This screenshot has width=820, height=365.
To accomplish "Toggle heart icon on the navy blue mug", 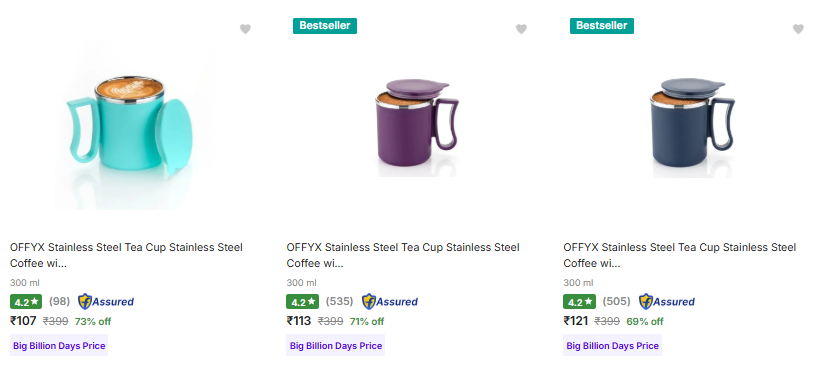I will tap(798, 29).
